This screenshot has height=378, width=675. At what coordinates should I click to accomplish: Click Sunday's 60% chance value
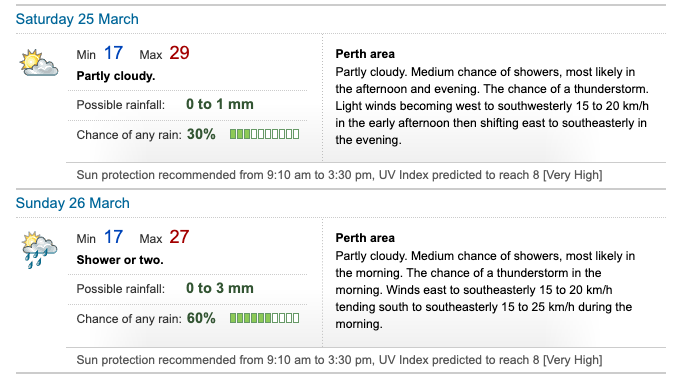click(x=201, y=318)
